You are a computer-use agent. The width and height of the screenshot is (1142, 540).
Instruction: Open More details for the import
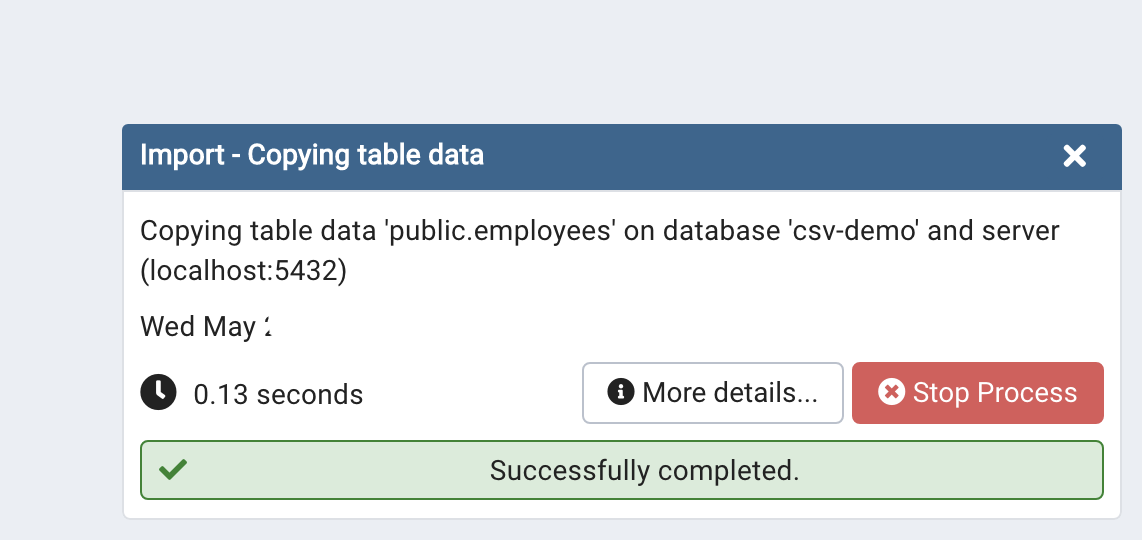pos(712,393)
